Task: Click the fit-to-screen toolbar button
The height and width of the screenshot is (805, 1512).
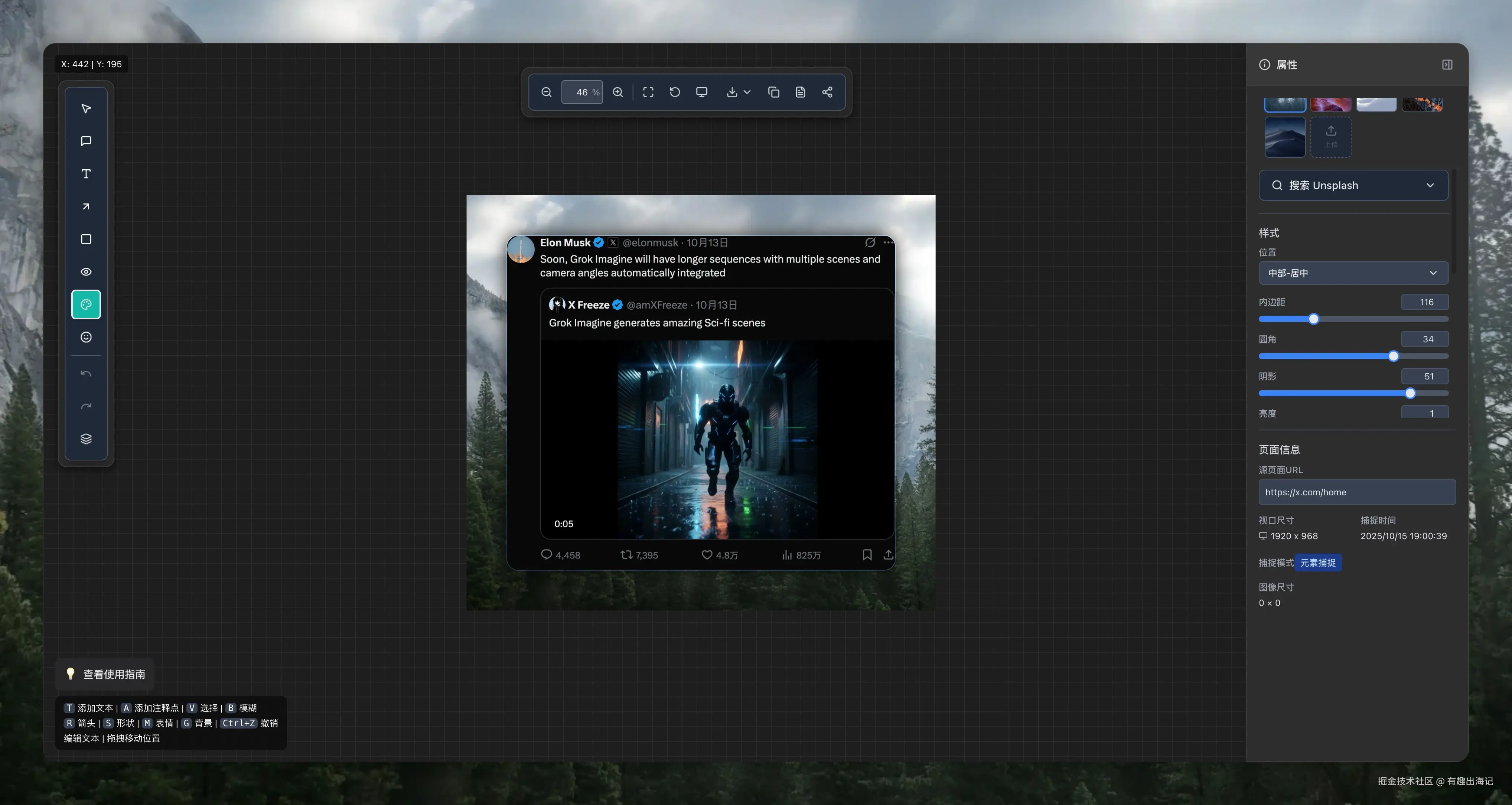Action: (x=648, y=92)
